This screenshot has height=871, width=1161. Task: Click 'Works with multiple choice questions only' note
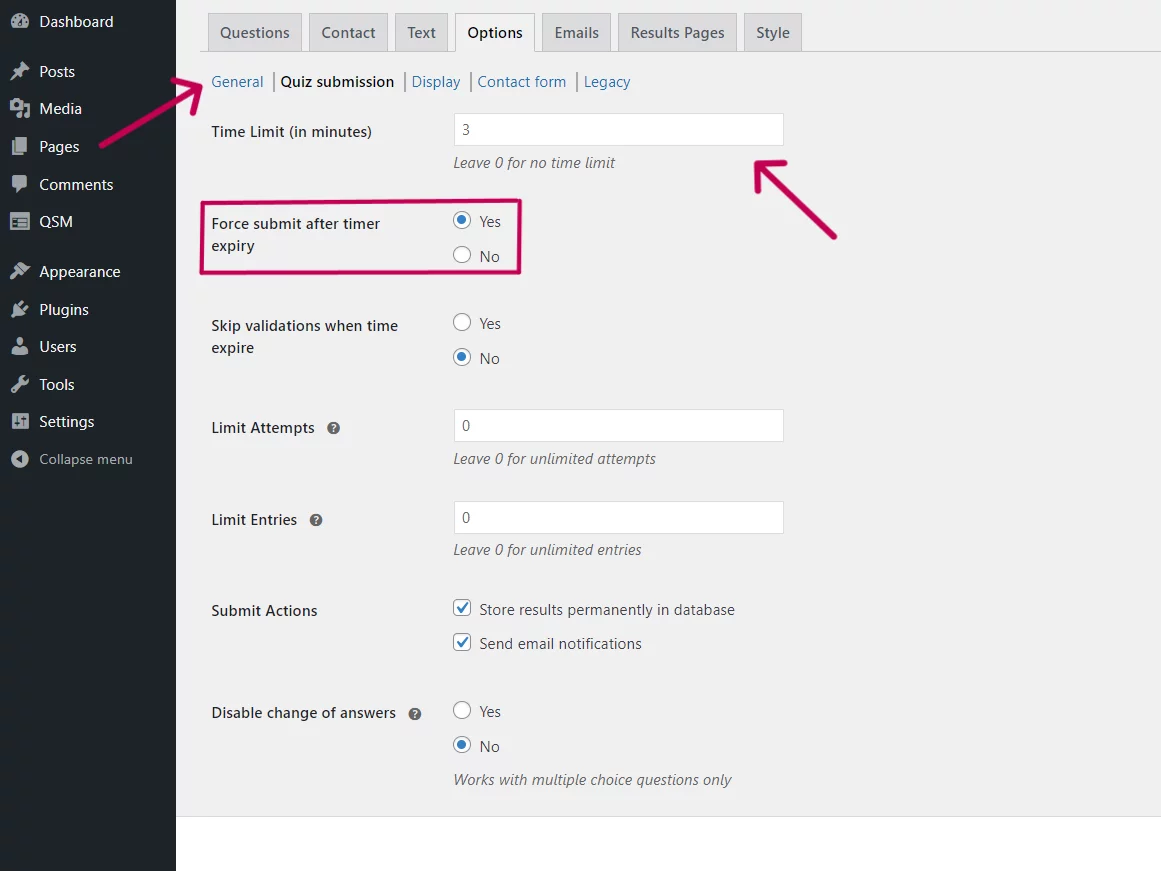(x=592, y=780)
